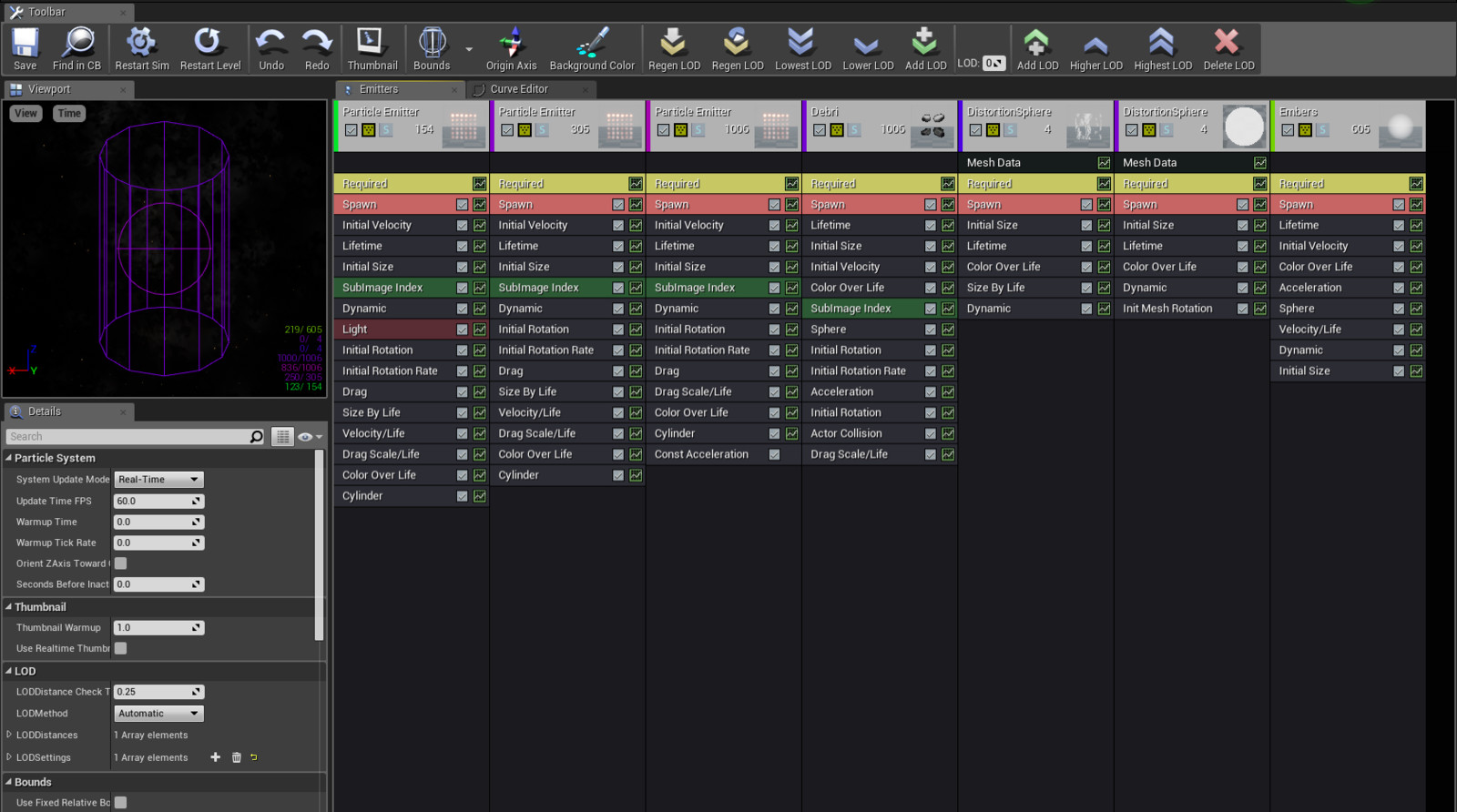The image size is (1457, 812).
Task: Open the System Update Mode dropdown
Action: point(158,480)
